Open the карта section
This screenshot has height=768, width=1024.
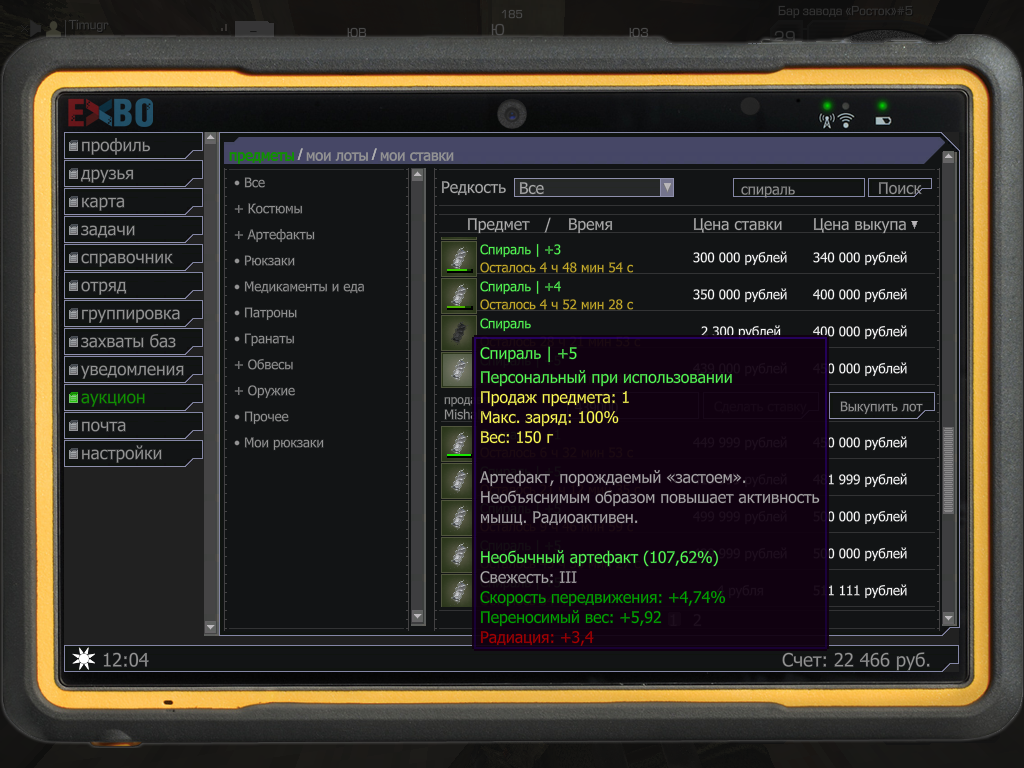[x=133, y=202]
